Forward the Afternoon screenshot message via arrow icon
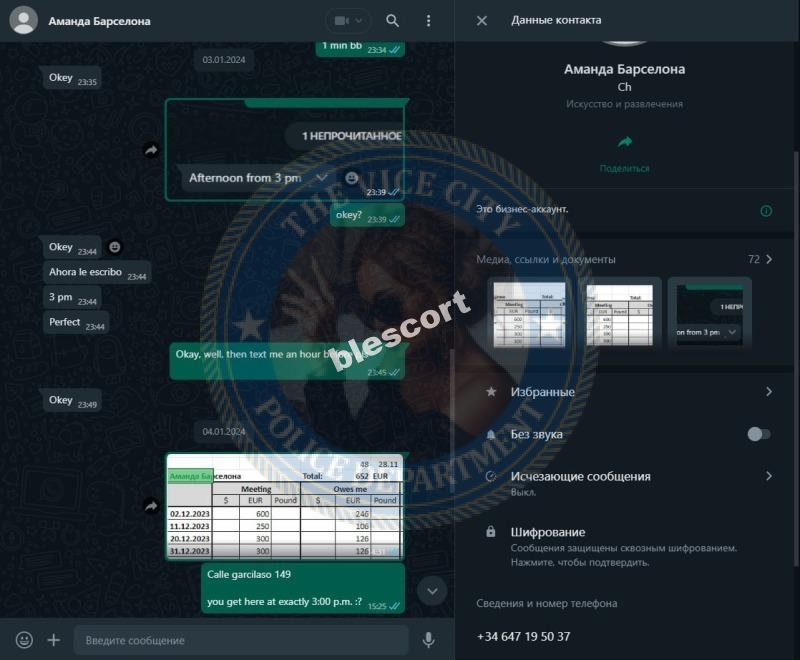 point(151,150)
